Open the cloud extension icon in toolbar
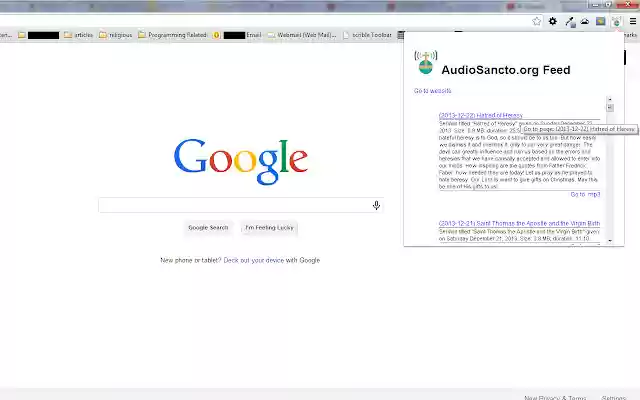 (585, 21)
